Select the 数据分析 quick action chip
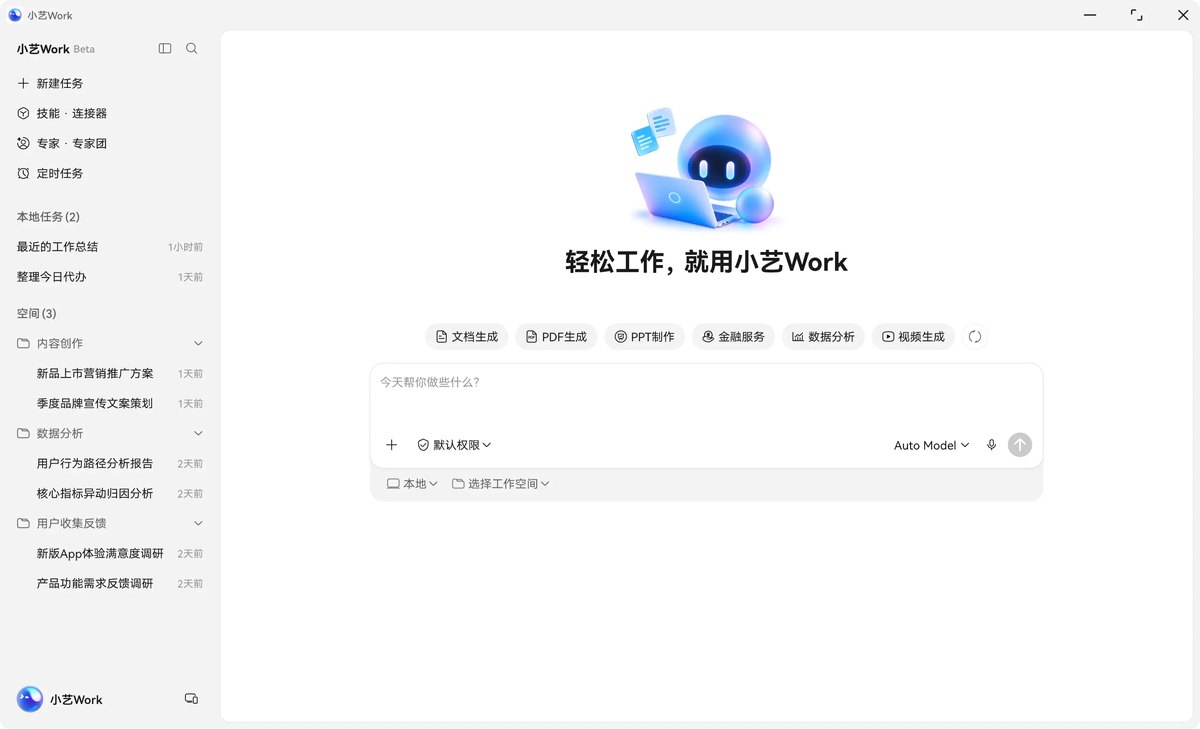 823,337
